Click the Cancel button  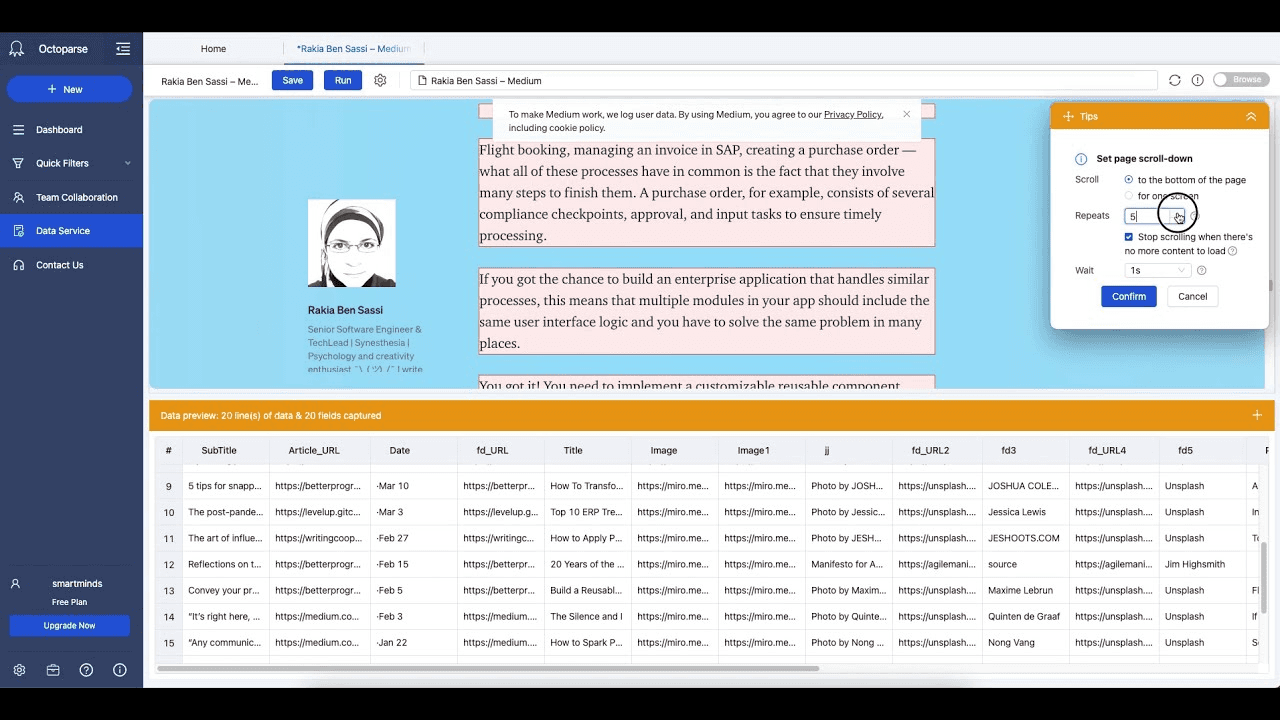1192,296
